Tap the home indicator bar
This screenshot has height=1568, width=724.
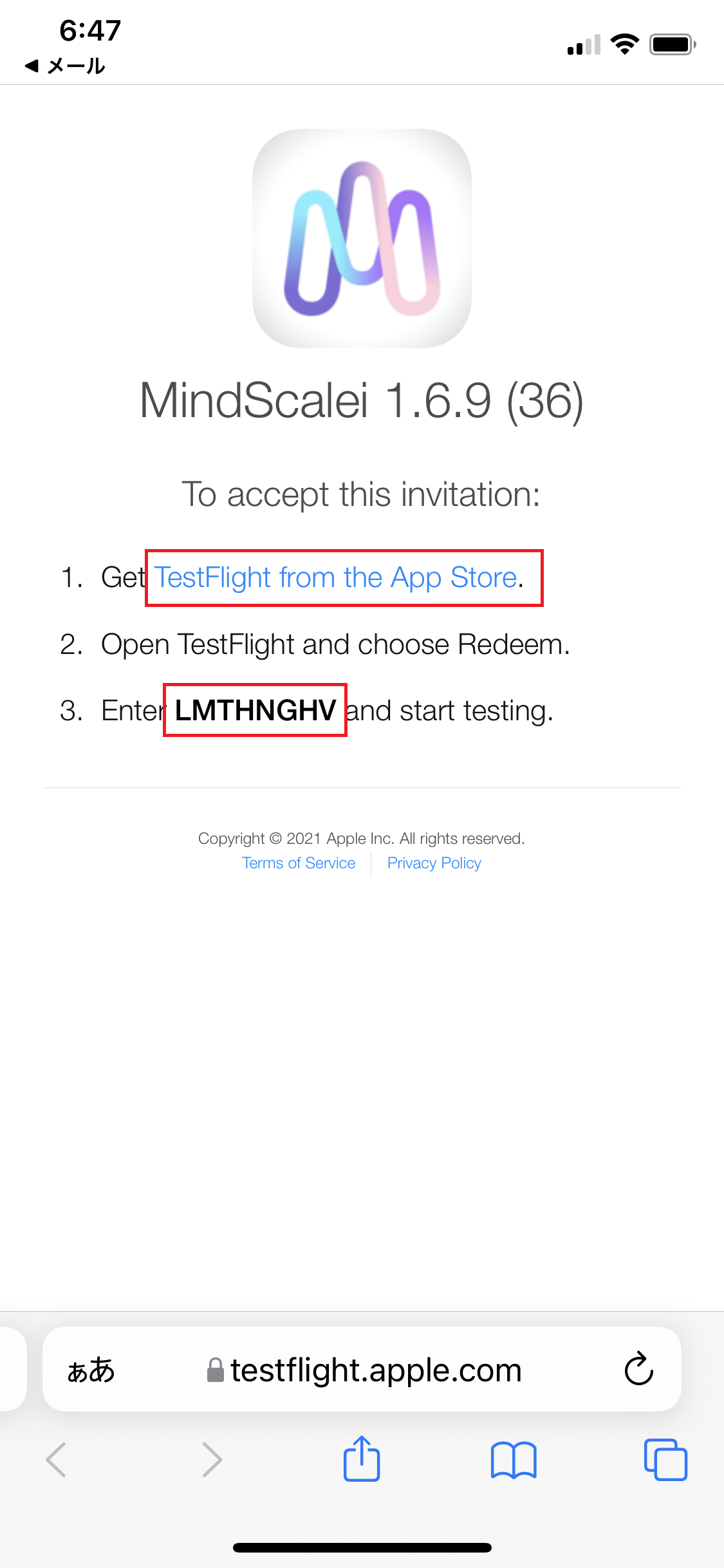362,1547
